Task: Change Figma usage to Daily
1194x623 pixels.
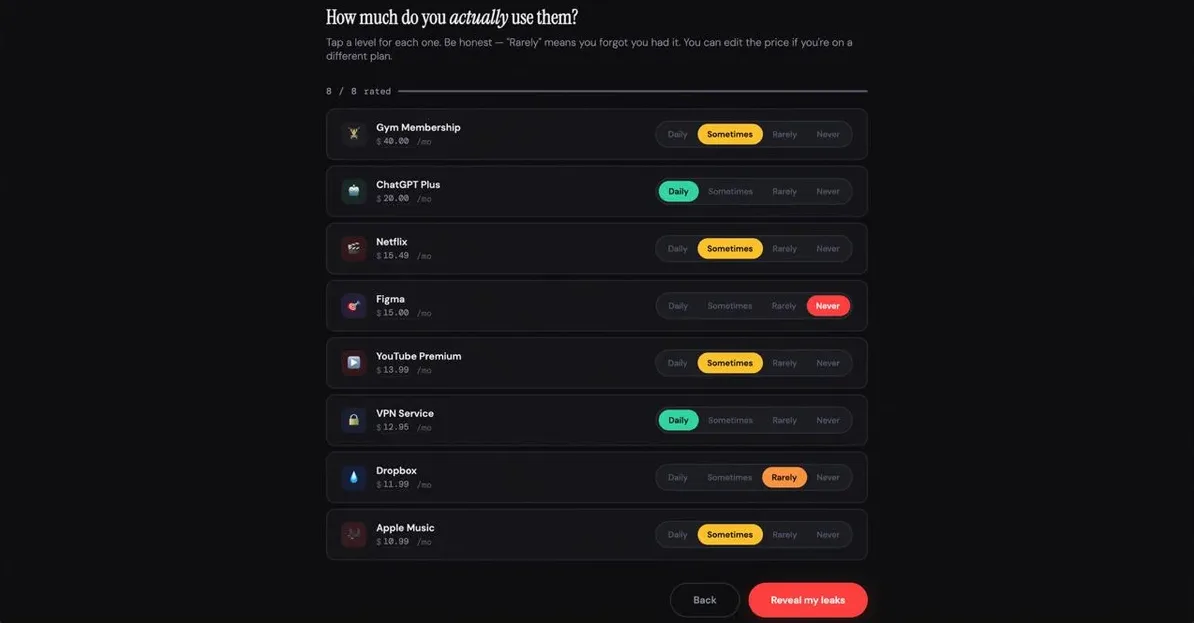Action: coord(677,304)
